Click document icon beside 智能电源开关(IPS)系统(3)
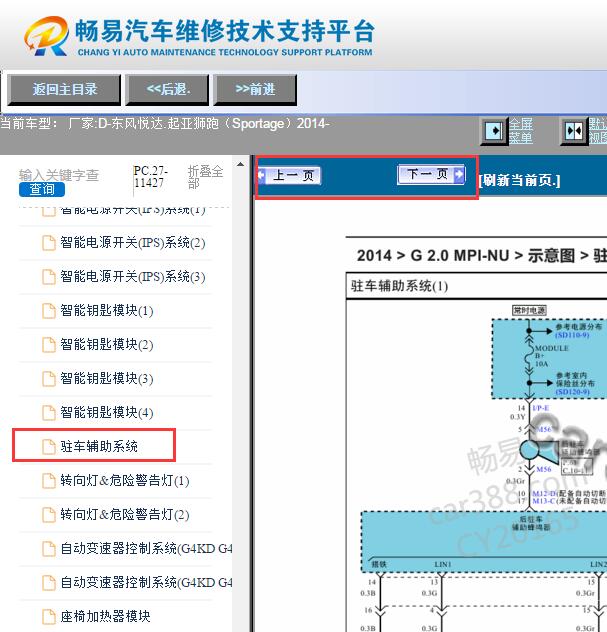The width and height of the screenshot is (607, 632). (49, 277)
